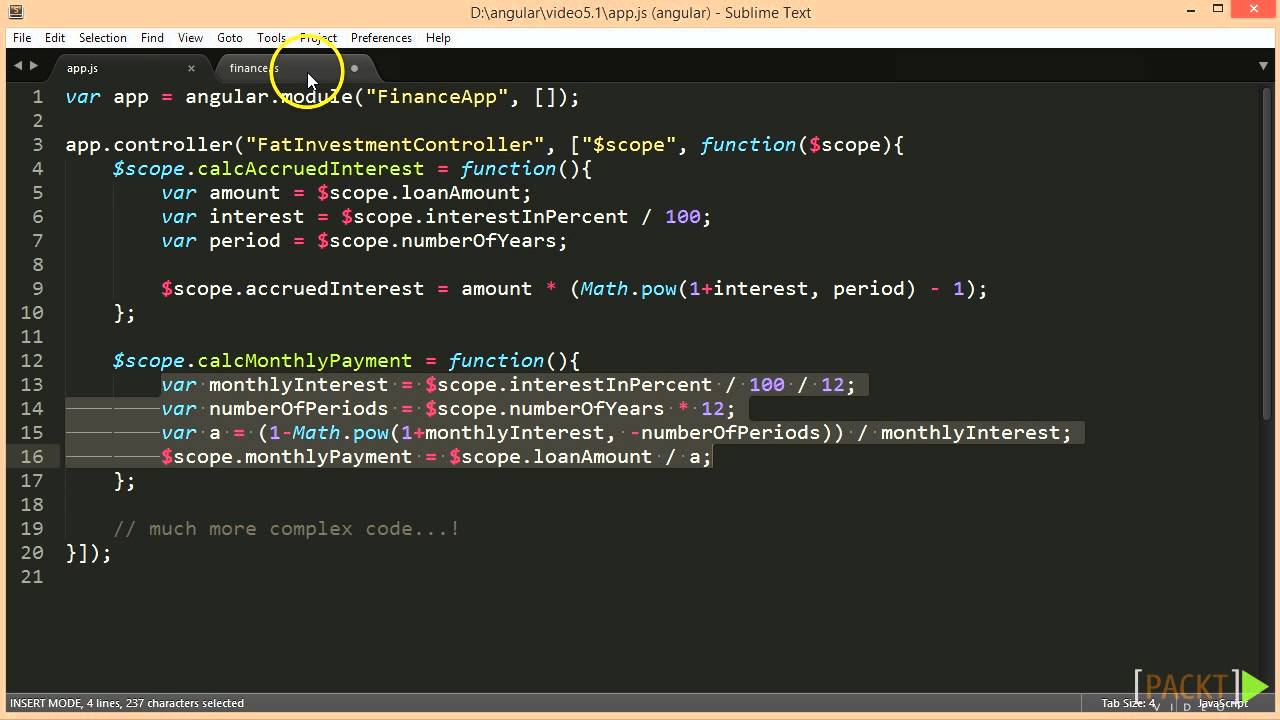Click calcAccruedInterest on line 4
Viewport: 1280px width, 720px height.
coord(311,169)
